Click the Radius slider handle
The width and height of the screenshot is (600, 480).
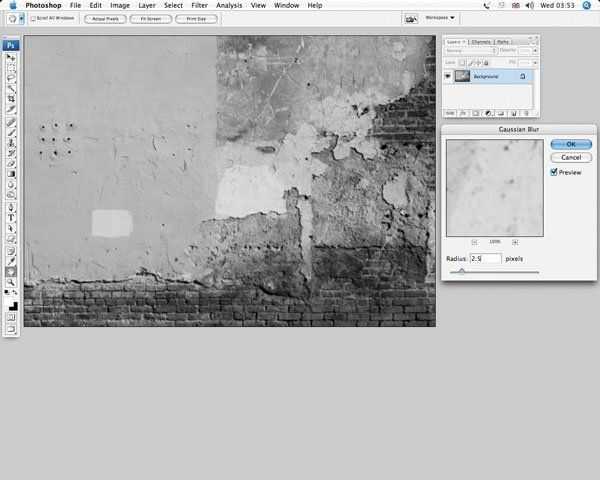[x=462, y=271]
